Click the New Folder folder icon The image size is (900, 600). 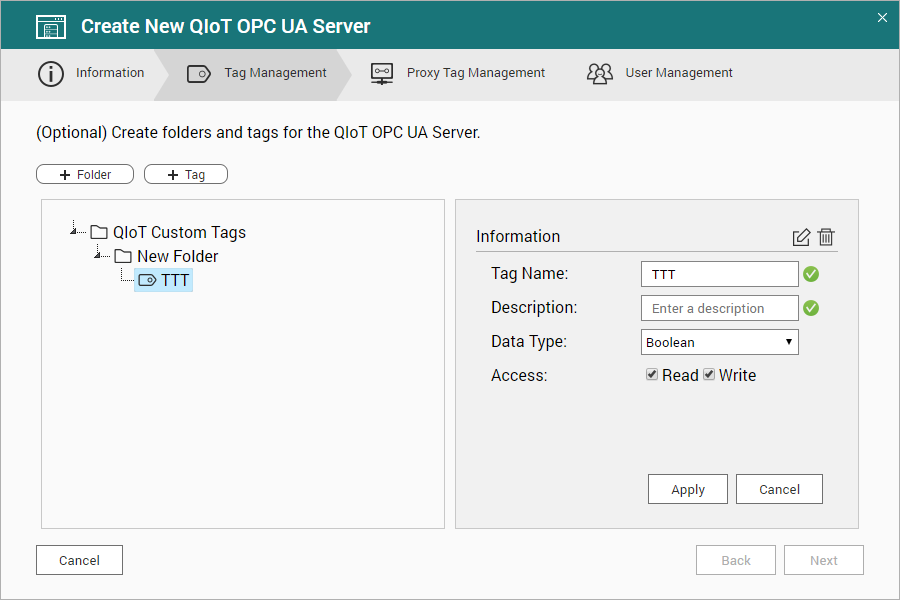123,256
